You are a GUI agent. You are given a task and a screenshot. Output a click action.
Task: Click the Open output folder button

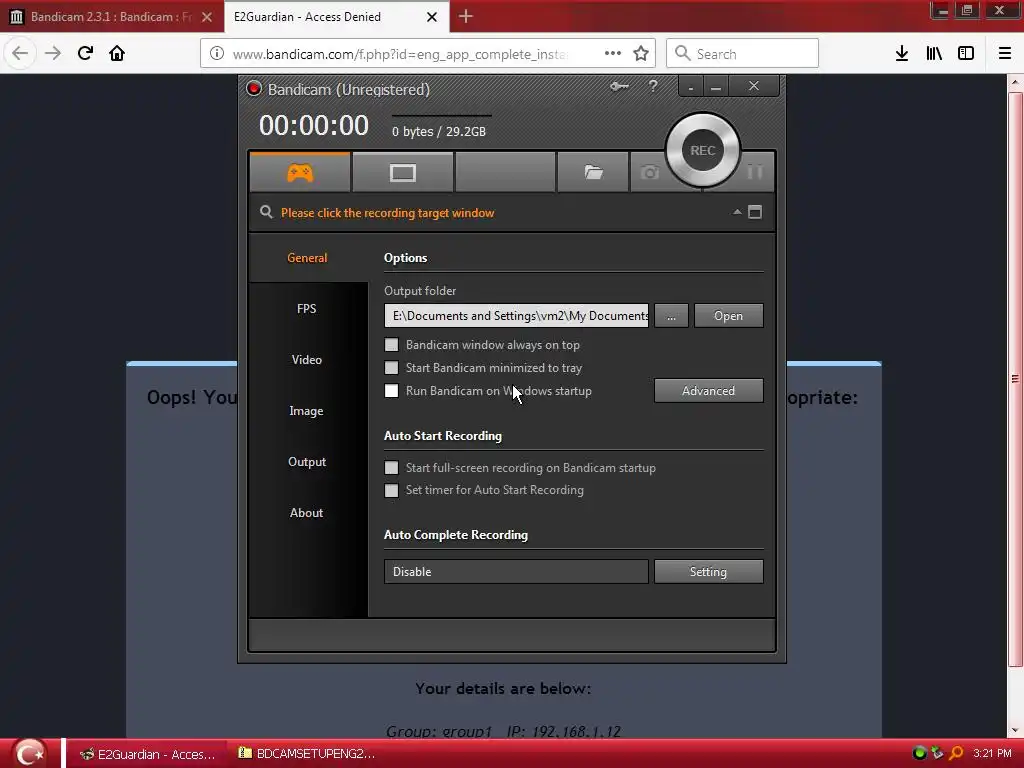(x=728, y=315)
